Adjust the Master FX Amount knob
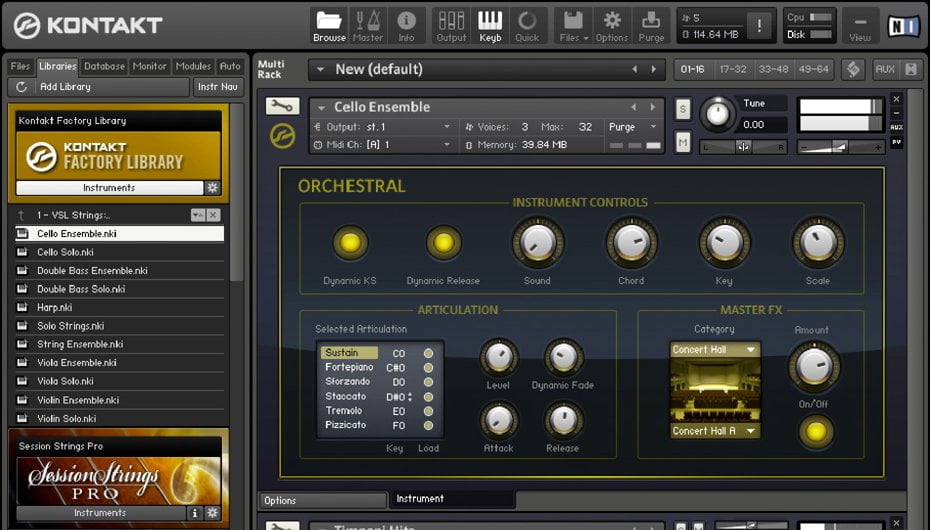This screenshot has height=530, width=930. click(814, 366)
